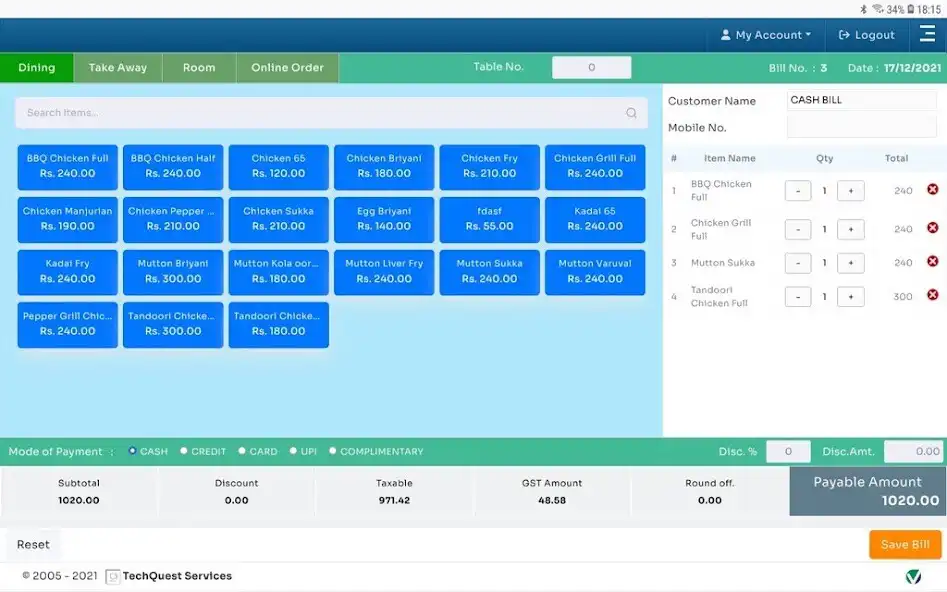Remove BBQ Chicken Full with red X
Viewport: 947px width, 592px height.
point(933,190)
